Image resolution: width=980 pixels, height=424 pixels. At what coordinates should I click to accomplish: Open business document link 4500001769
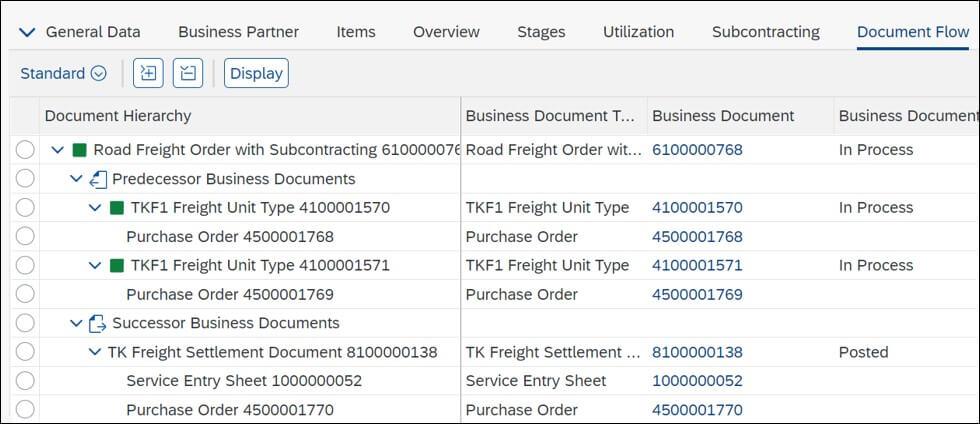[697, 294]
